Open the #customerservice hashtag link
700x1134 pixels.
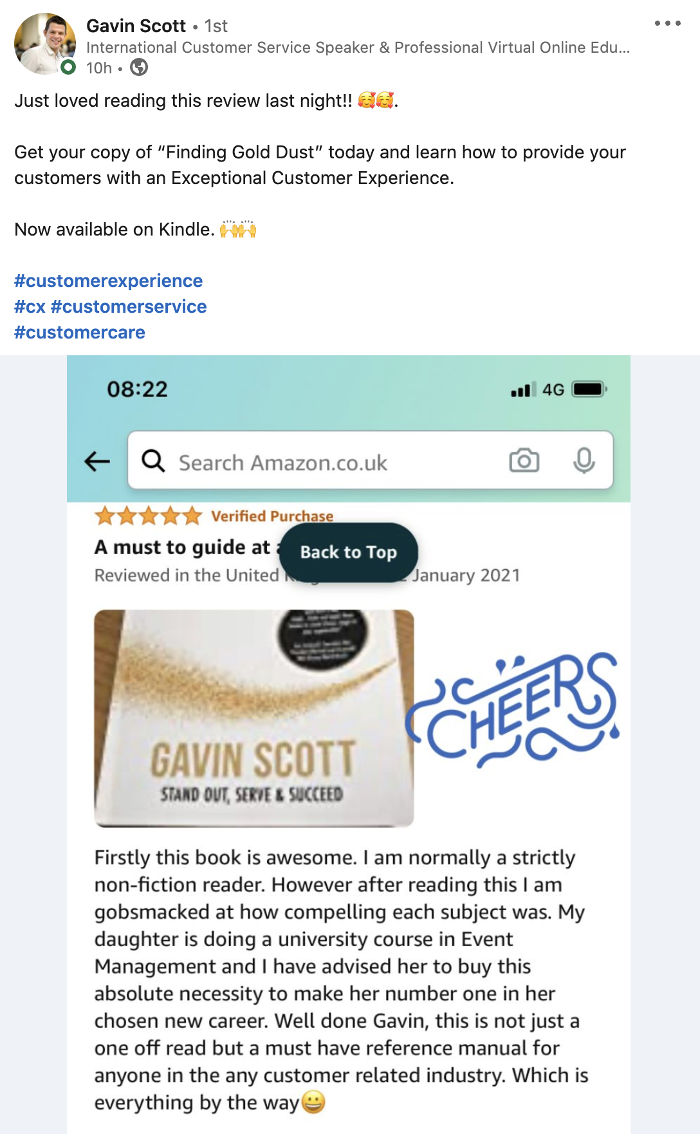(129, 307)
